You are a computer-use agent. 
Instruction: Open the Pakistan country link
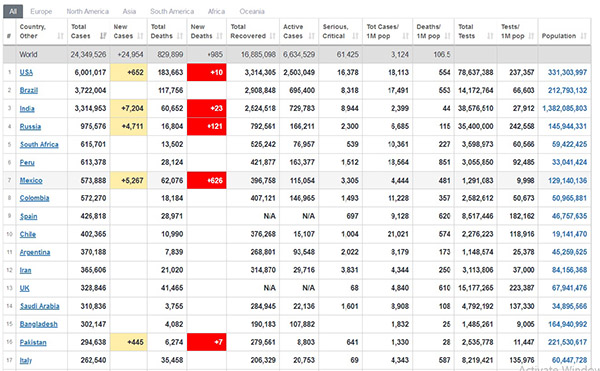click(x=33, y=342)
